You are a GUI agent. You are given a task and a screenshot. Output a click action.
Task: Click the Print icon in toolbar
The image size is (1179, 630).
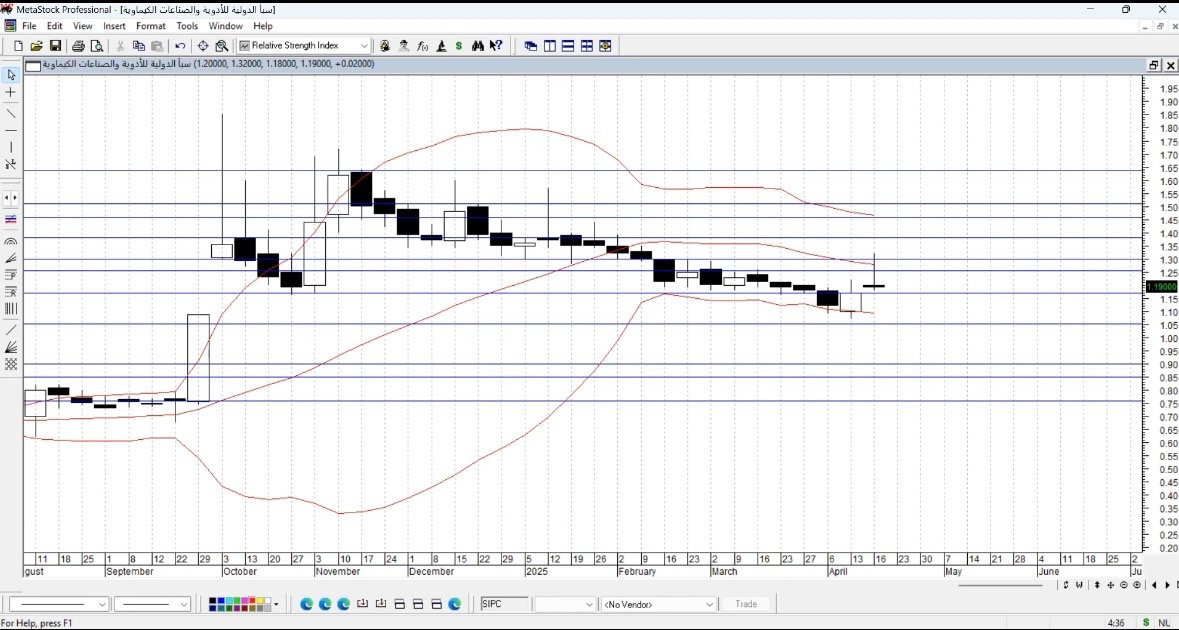click(78, 46)
